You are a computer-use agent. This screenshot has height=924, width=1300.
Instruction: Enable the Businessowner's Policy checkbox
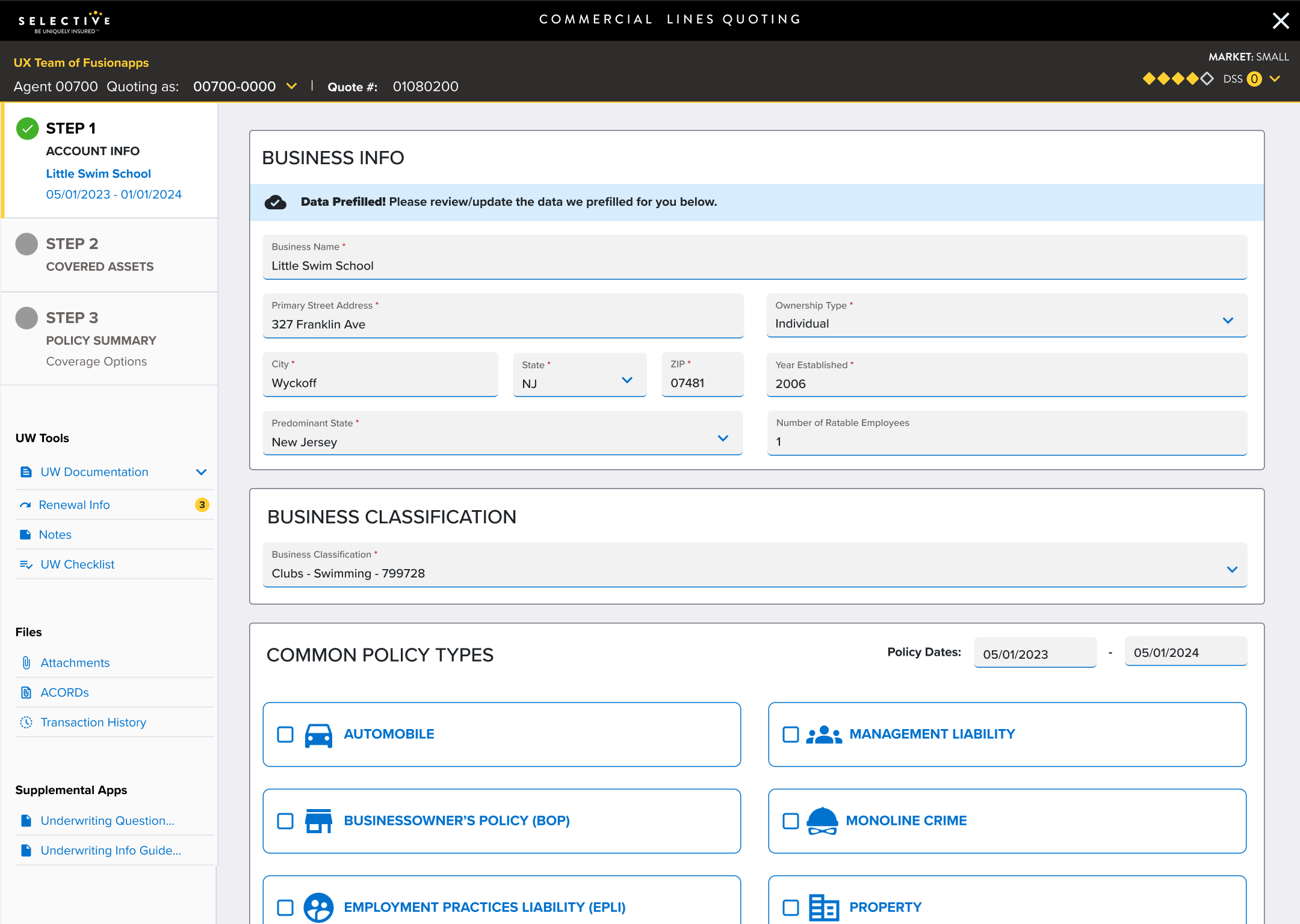(285, 820)
